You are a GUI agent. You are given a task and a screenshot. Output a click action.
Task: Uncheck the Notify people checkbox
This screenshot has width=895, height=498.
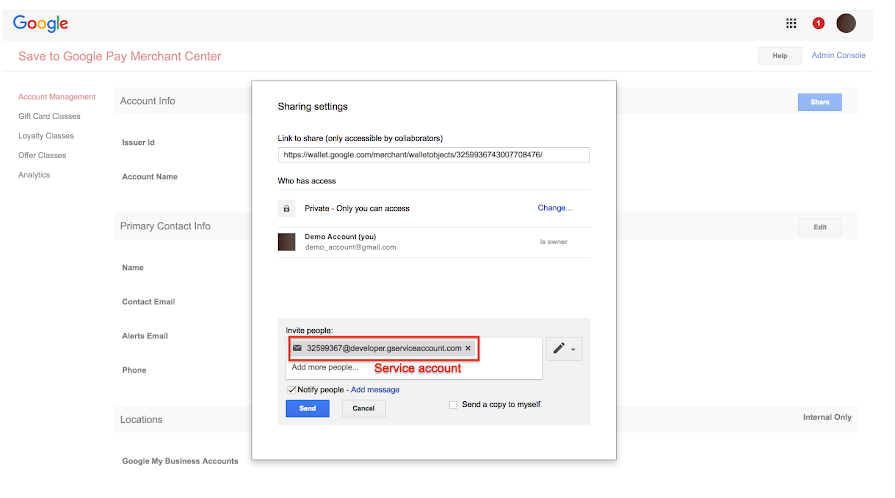click(292, 390)
